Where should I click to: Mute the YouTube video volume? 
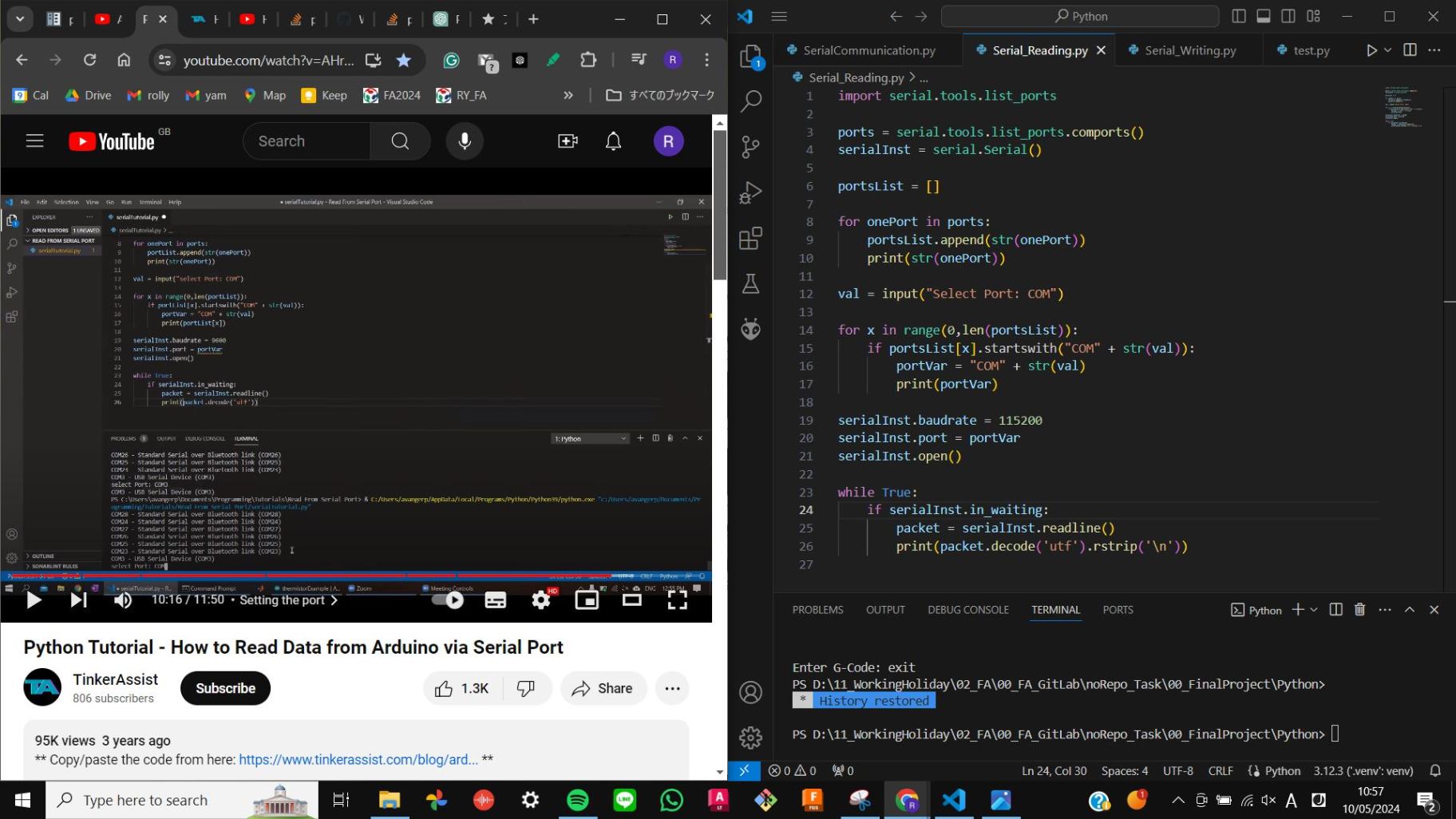(x=123, y=600)
